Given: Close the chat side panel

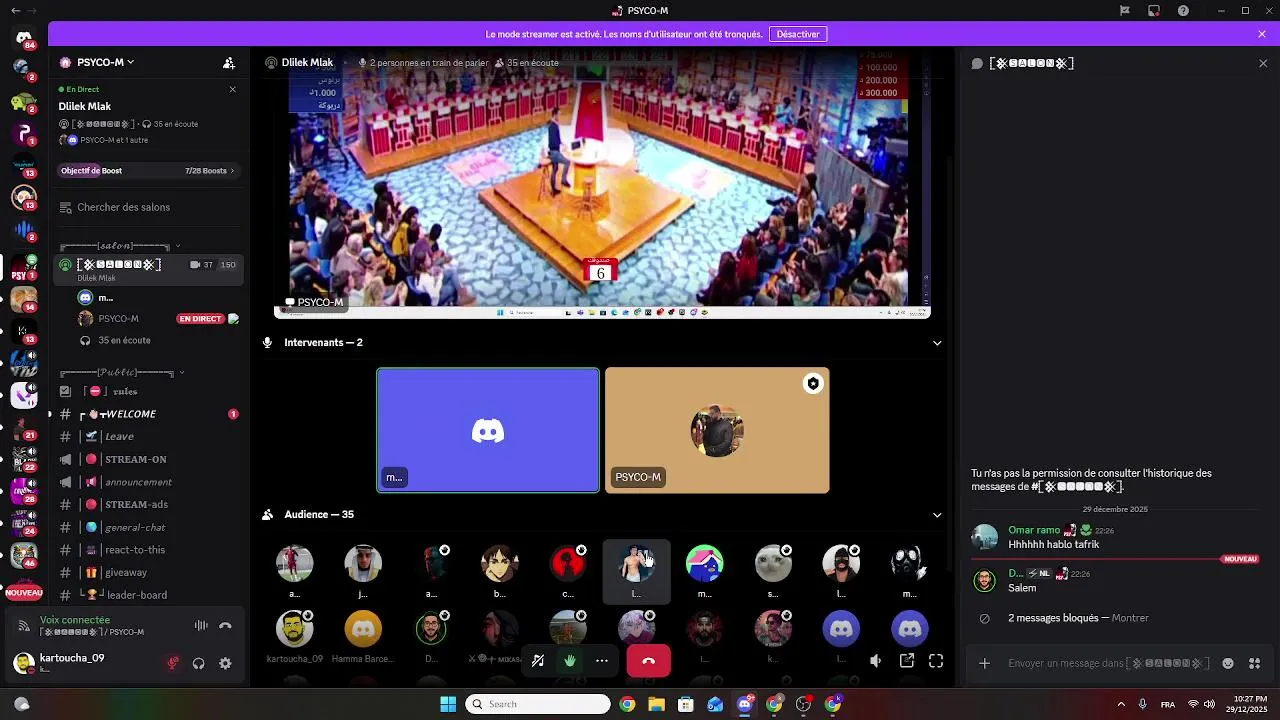Looking at the screenshot, I should (1263, 63).
